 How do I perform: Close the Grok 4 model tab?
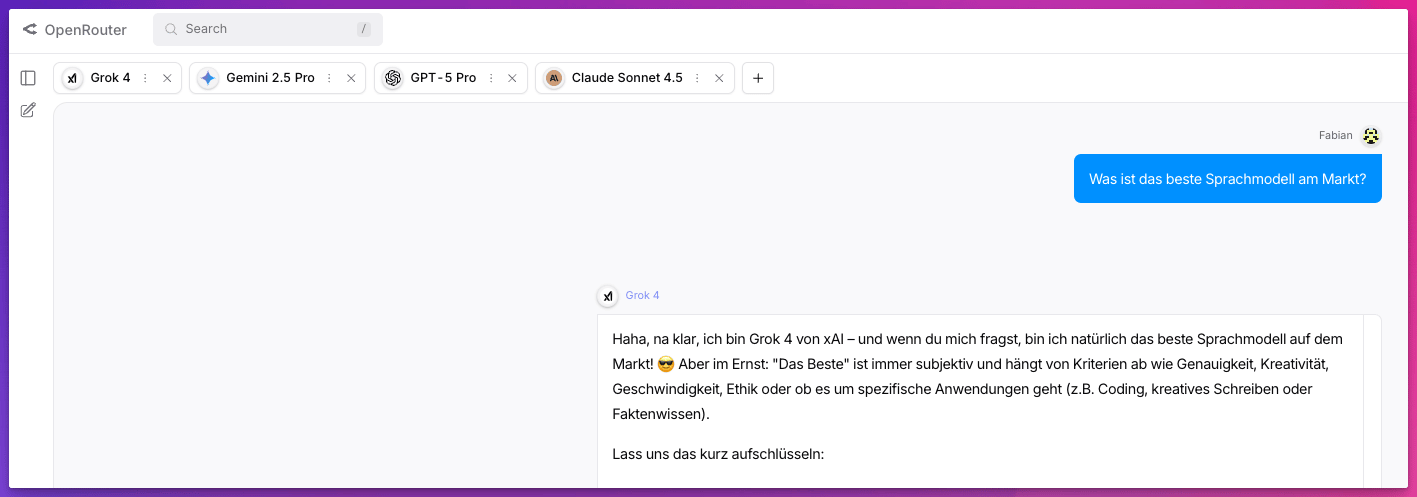click(167, 78)
